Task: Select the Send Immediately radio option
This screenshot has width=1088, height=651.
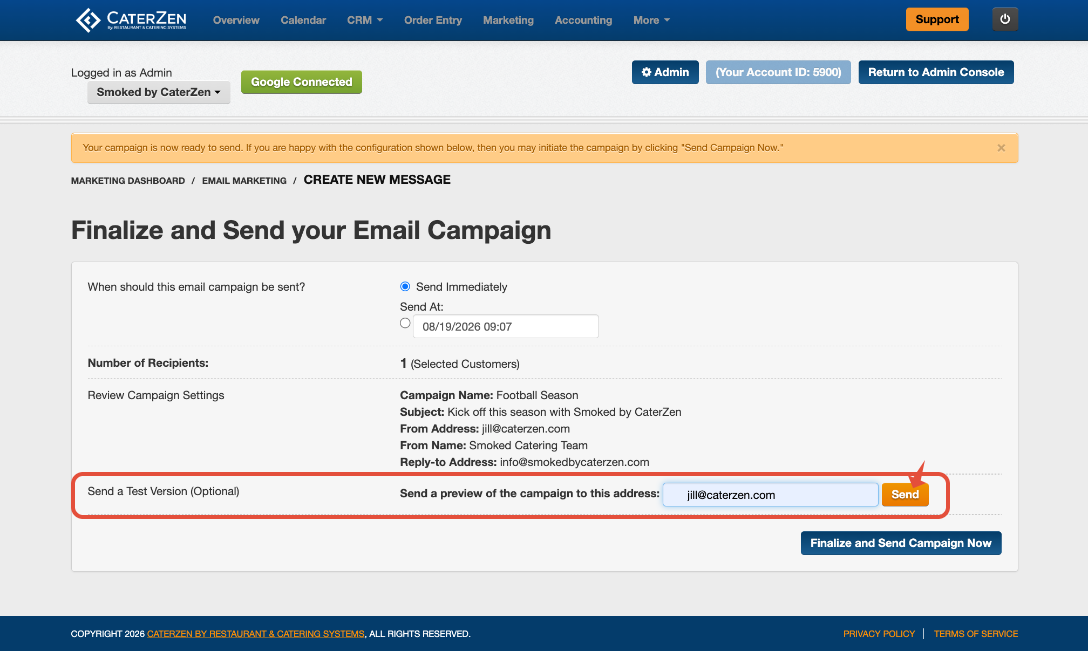Action: point(405,287)
